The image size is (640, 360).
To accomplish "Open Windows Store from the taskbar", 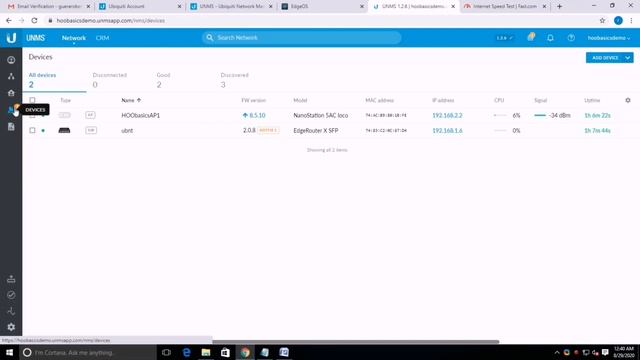I will coord(225,352).
